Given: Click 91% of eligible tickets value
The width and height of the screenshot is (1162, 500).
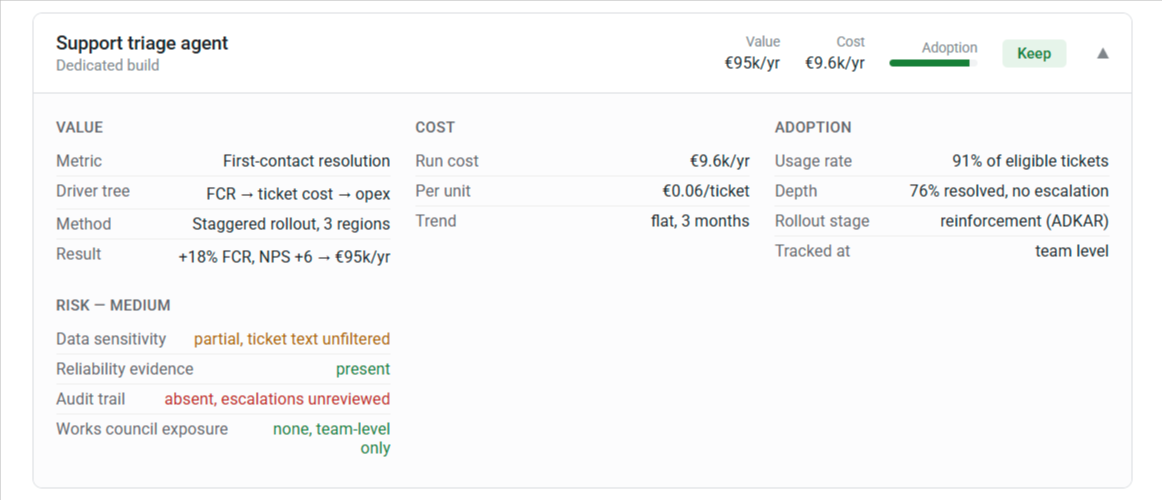Looking at the screenshot, I should click(x=1030, y=161).
